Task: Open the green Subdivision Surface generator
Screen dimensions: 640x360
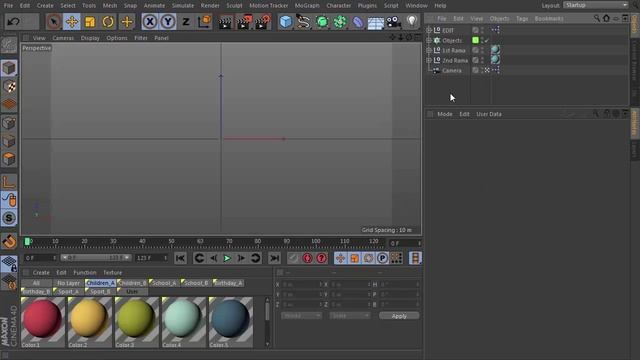Action: (x=322, y=22)
